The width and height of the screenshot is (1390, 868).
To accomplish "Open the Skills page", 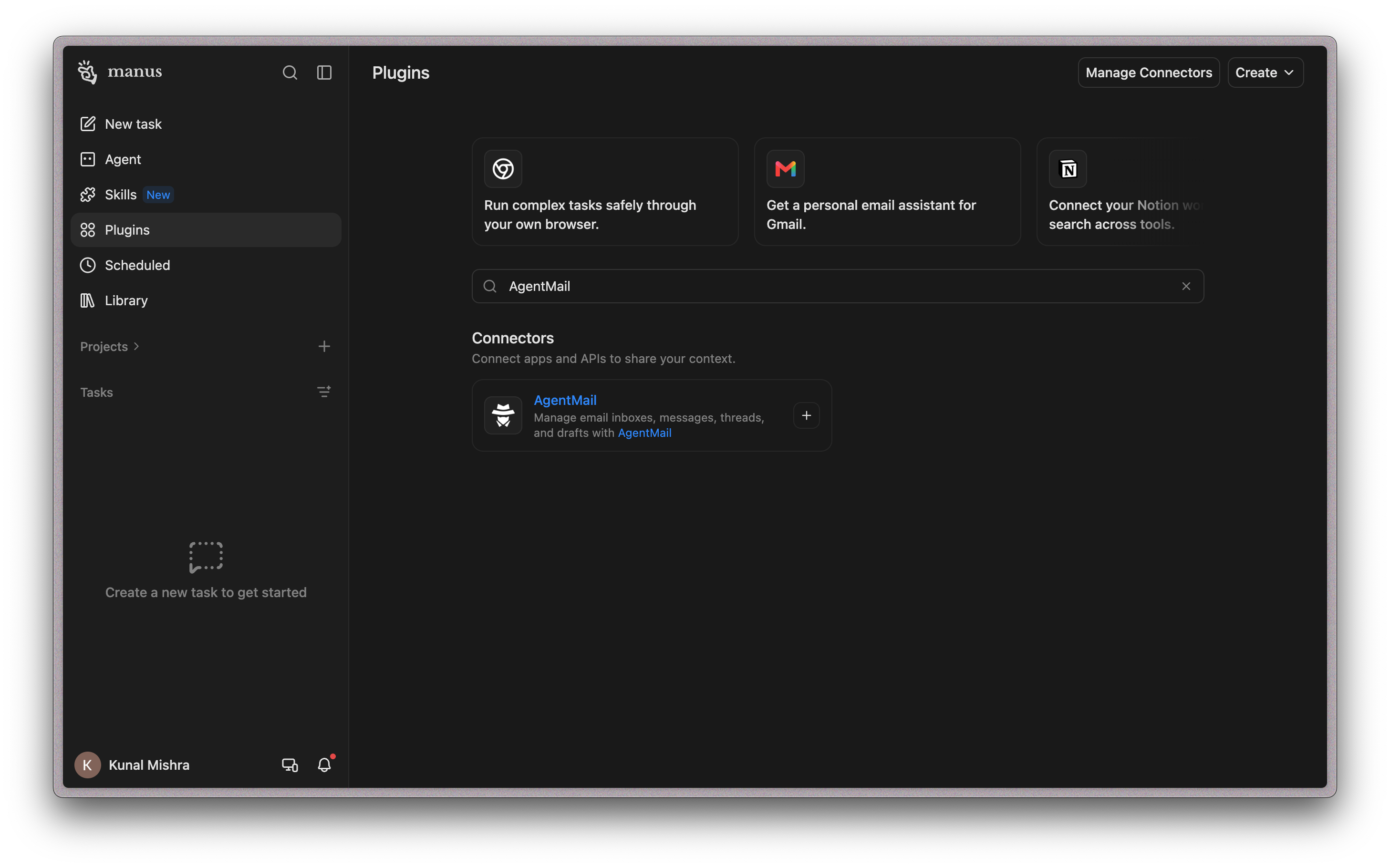I will coord(206,195).
